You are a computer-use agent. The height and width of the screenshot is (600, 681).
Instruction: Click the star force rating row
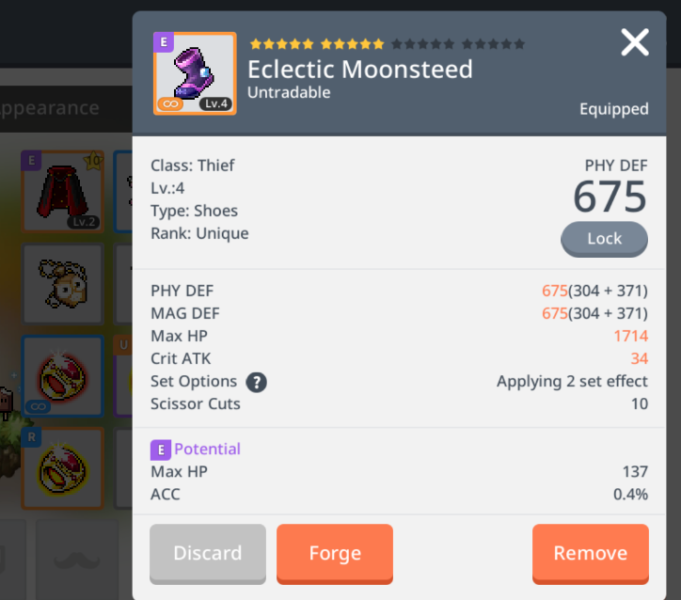(x=387, y=44)
